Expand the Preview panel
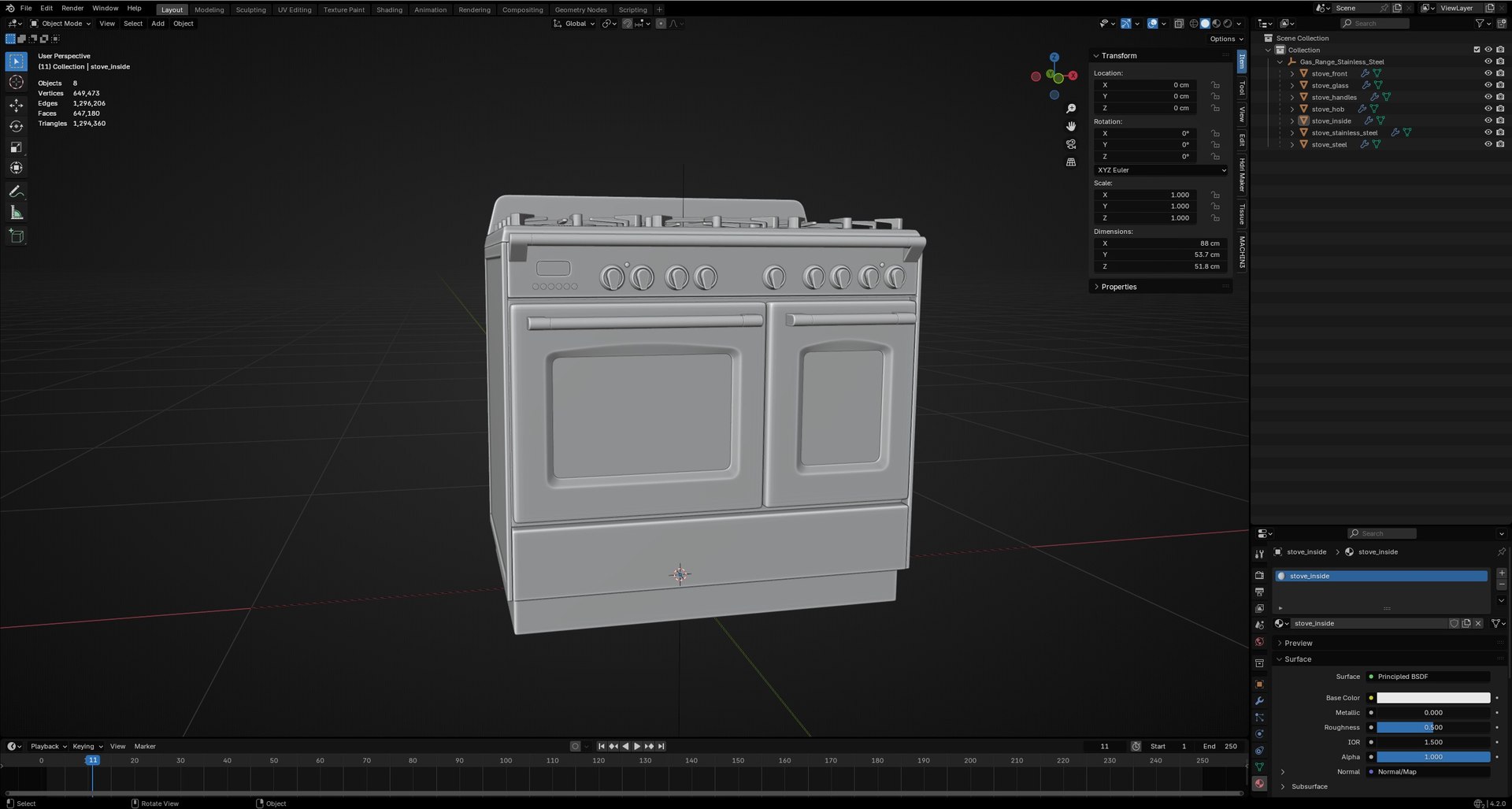 1298,643
